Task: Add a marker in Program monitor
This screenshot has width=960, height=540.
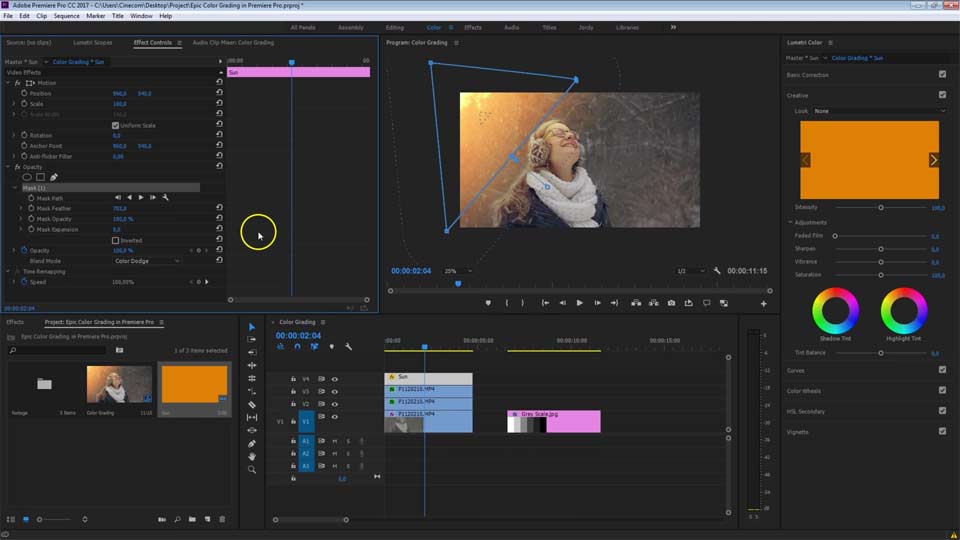Action: click(488, 303)
